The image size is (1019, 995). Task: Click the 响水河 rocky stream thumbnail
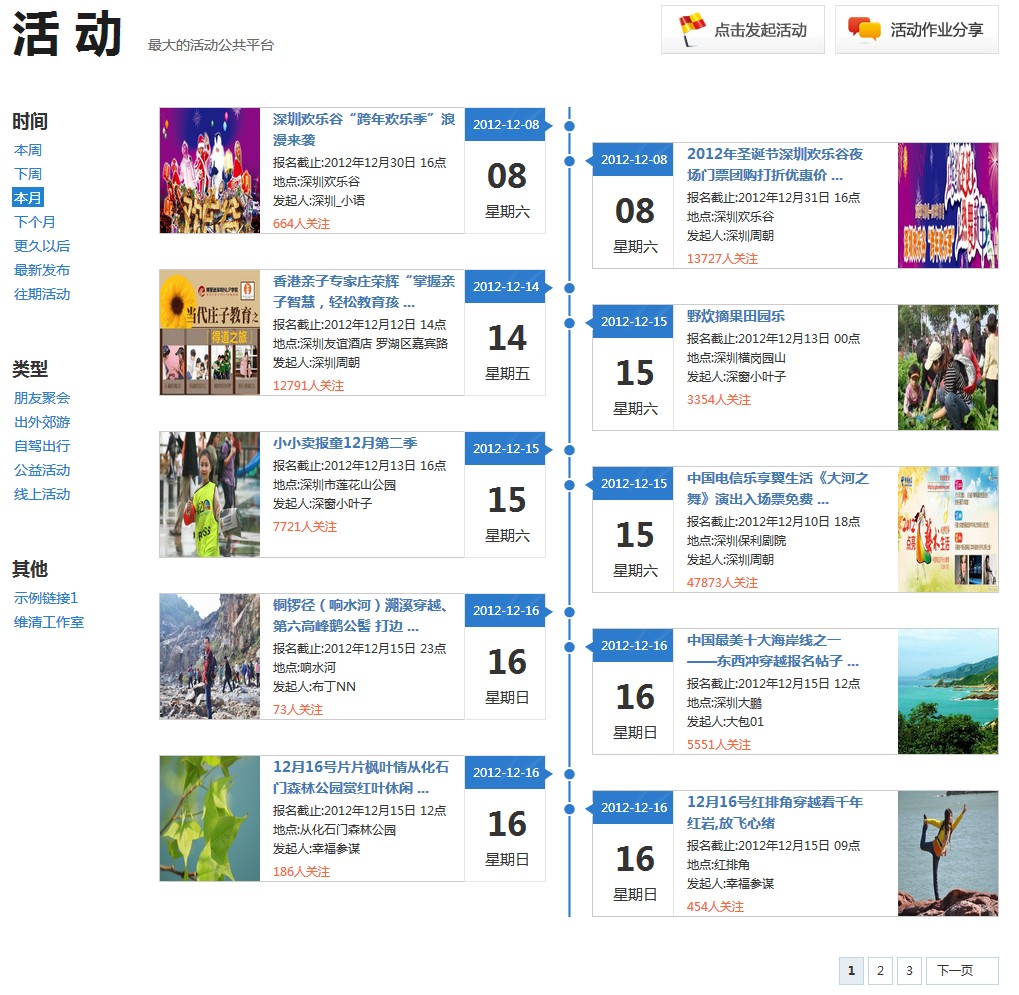(210, 656)
